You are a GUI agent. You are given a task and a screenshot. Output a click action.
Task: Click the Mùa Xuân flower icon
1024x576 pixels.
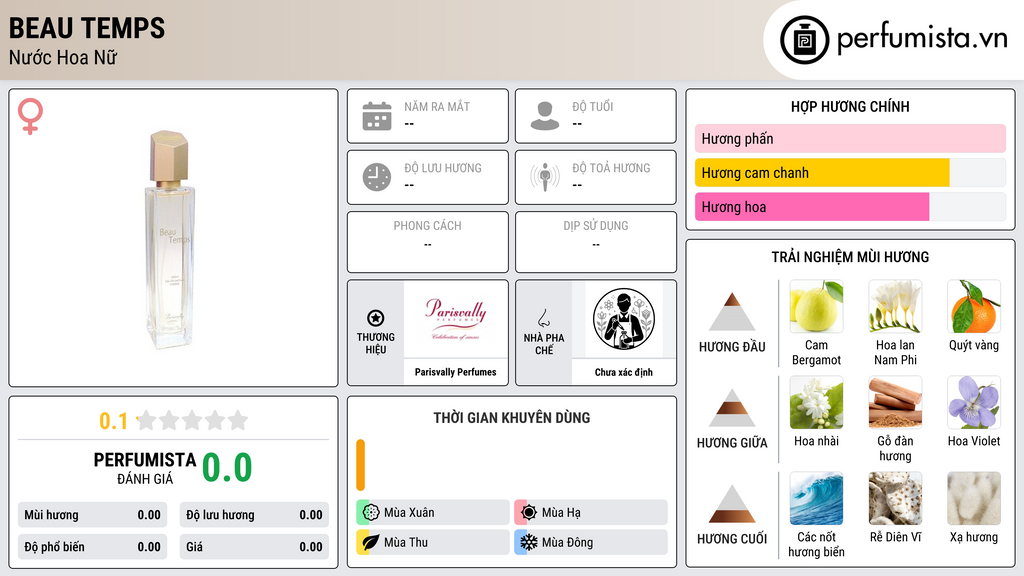tap(371, 513)
